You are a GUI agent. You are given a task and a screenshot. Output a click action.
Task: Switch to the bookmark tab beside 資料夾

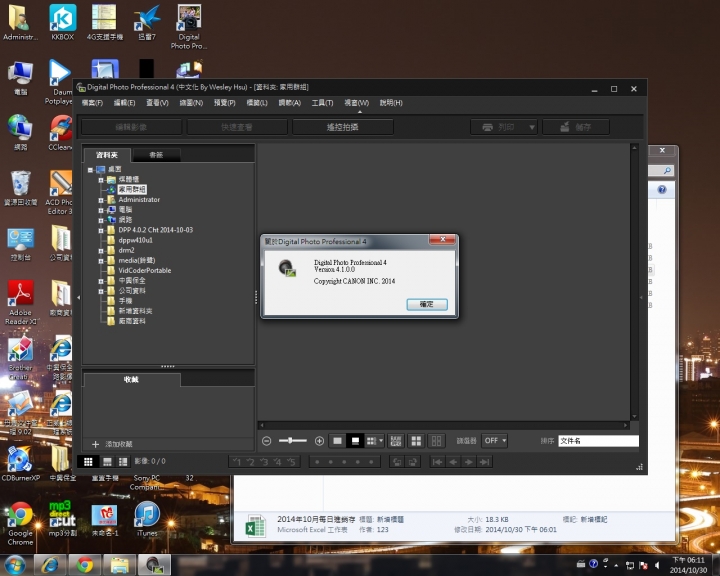point(156,155)
